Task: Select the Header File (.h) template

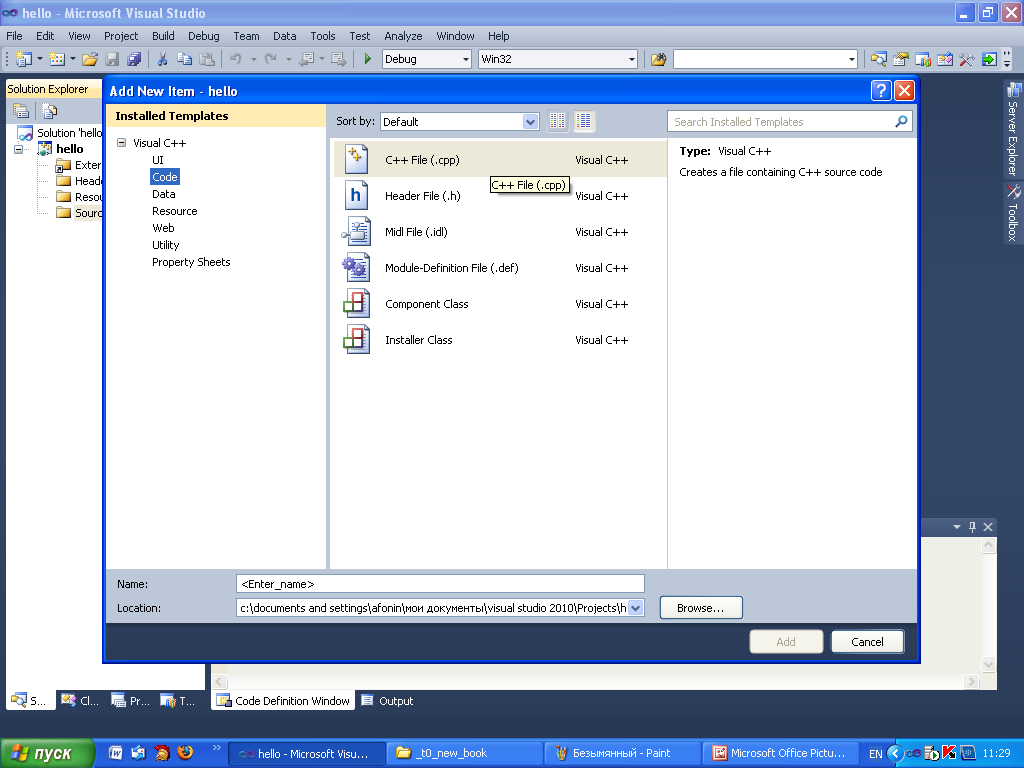Action: [500, 196]
